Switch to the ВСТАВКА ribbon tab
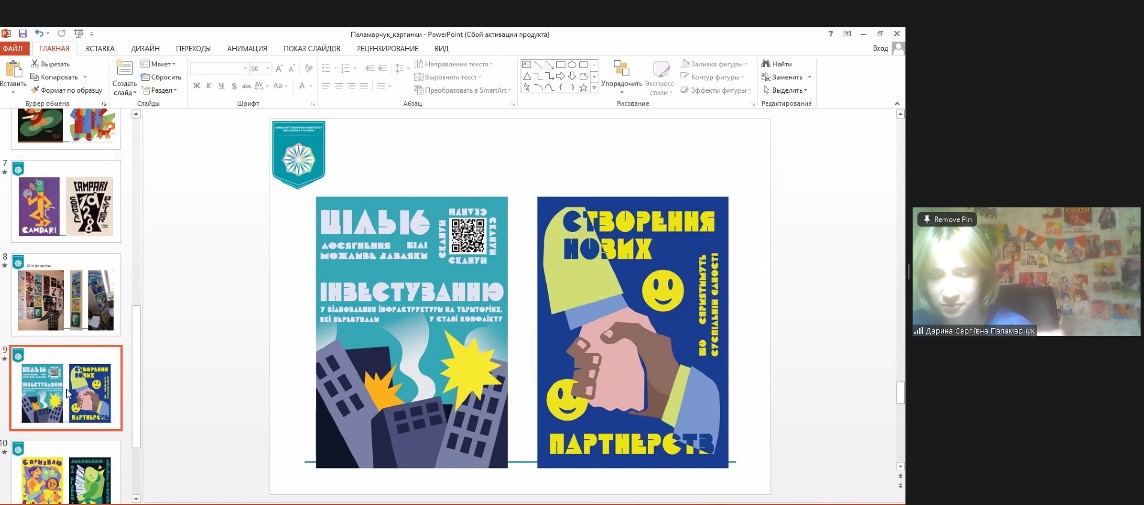 pos(100,48)
